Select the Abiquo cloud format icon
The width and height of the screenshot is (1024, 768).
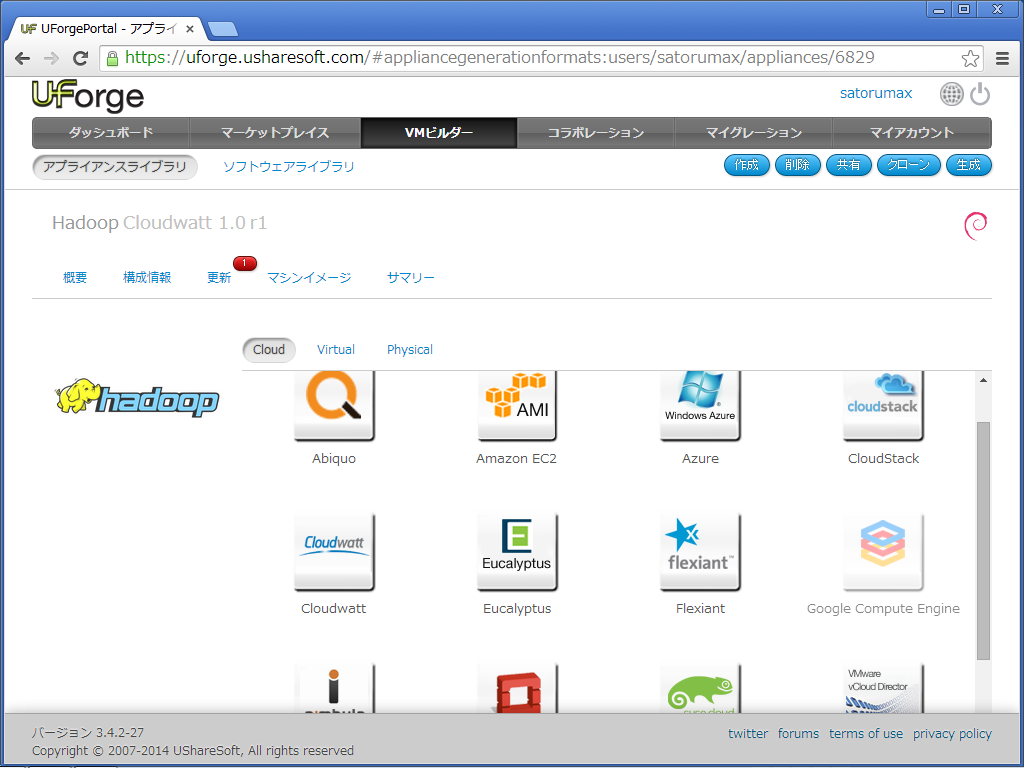334,405
